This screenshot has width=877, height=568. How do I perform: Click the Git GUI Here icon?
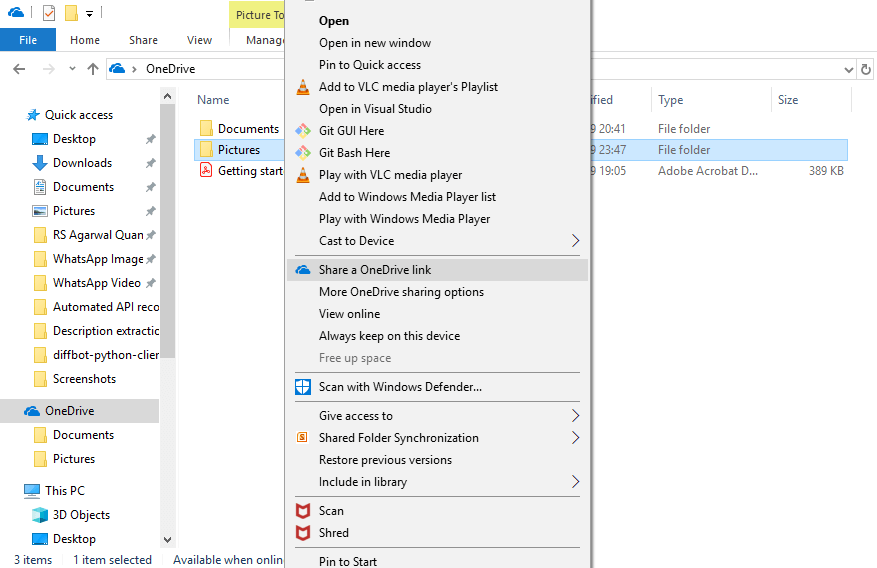click(303, 131)
